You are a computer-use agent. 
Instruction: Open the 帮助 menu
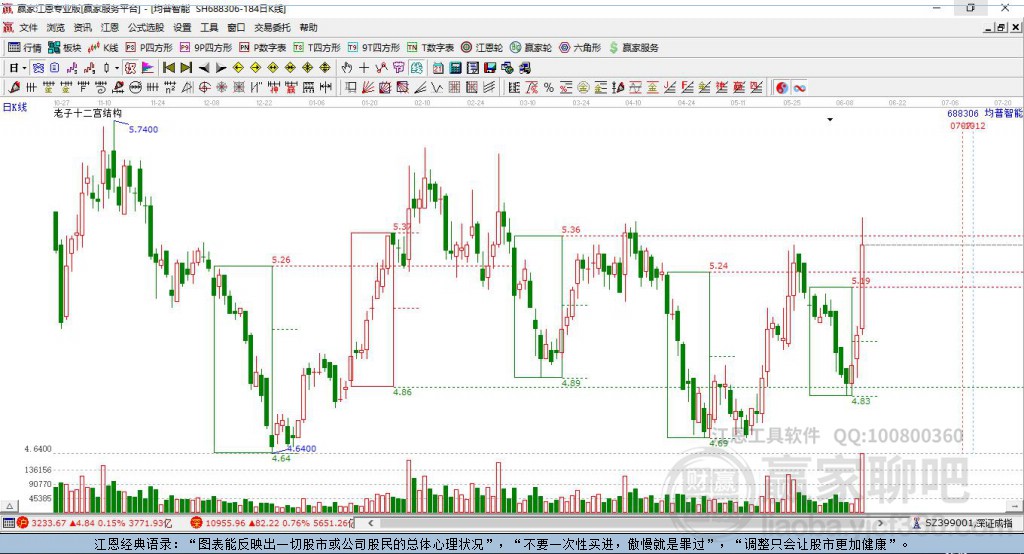point(308,27)
